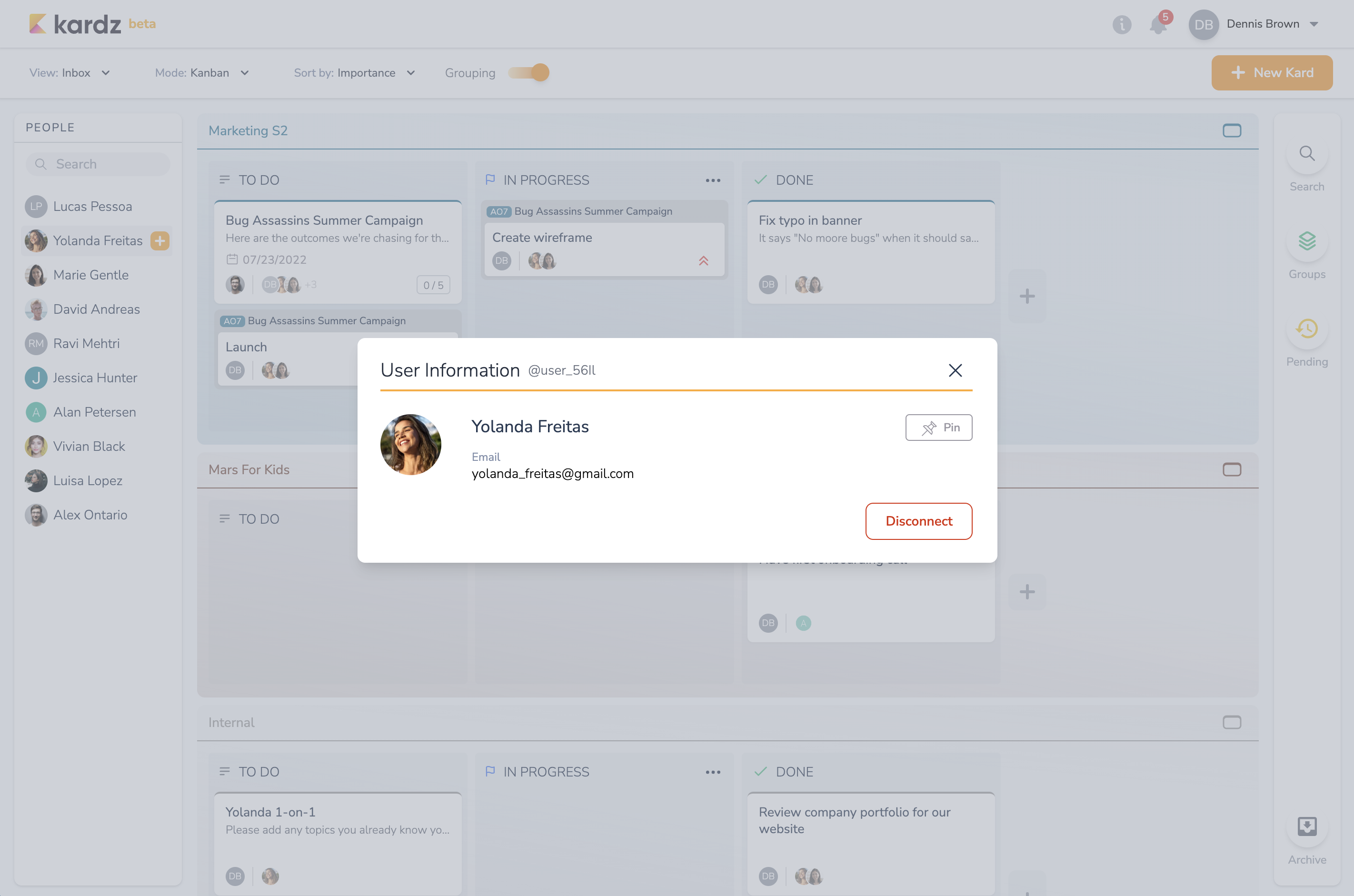Select Marie Gentle in People list
This screenshot has width=1354, height=896.
point(97,275)
